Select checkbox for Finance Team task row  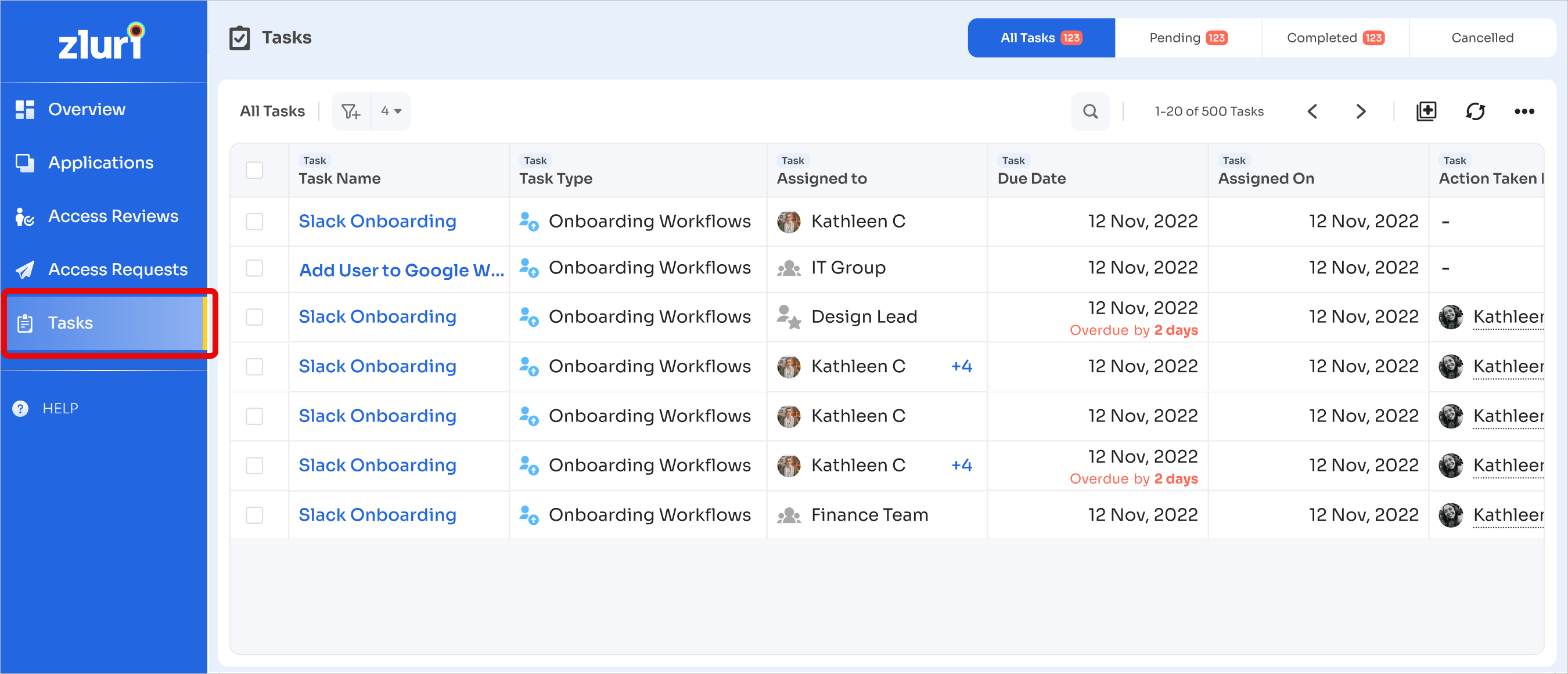[254, 516]
